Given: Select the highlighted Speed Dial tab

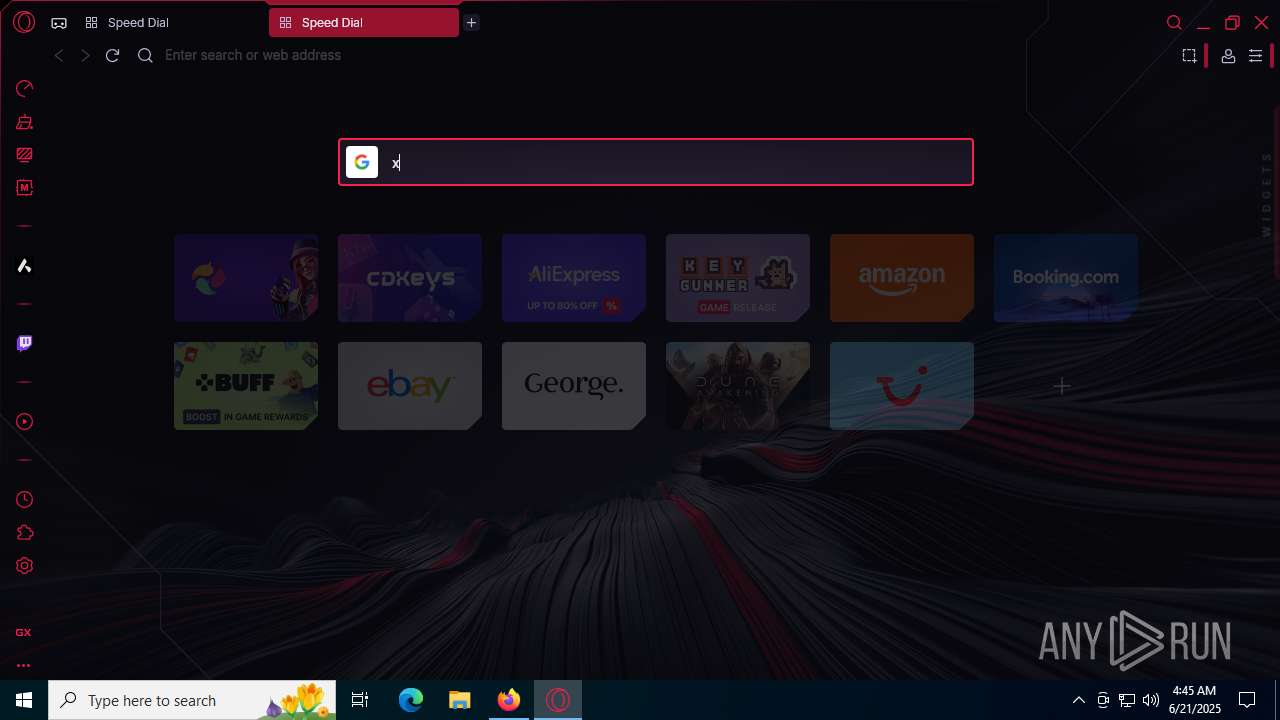Looking at the screenshot, I should point(364,23).
